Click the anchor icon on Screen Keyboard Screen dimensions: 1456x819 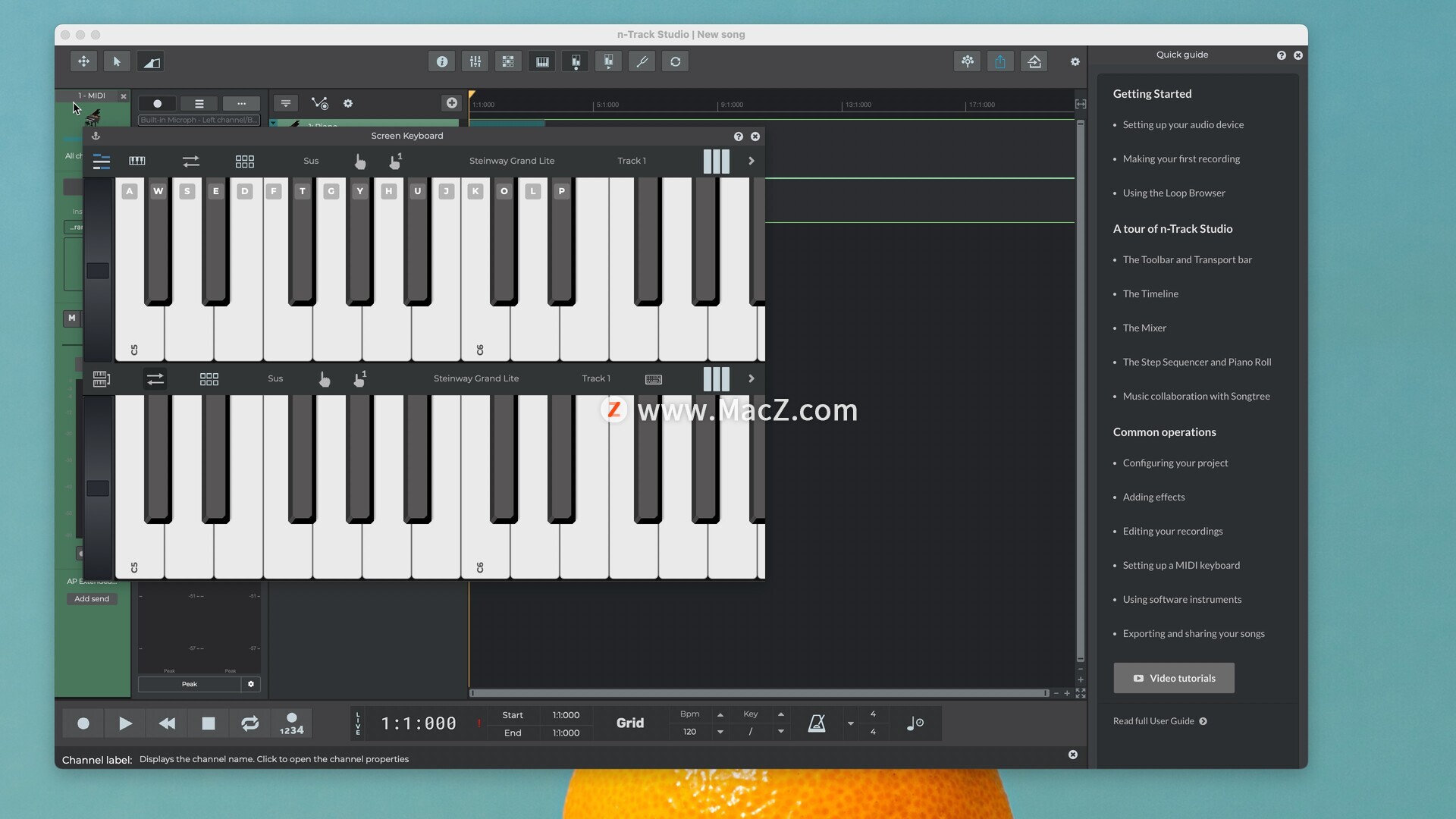(x=96, y=136)
